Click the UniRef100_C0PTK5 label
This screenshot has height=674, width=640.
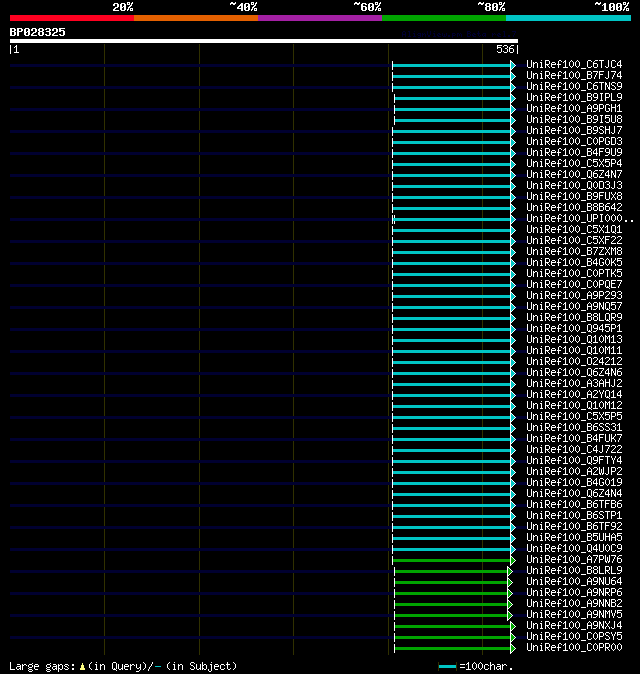click(574, 273)
